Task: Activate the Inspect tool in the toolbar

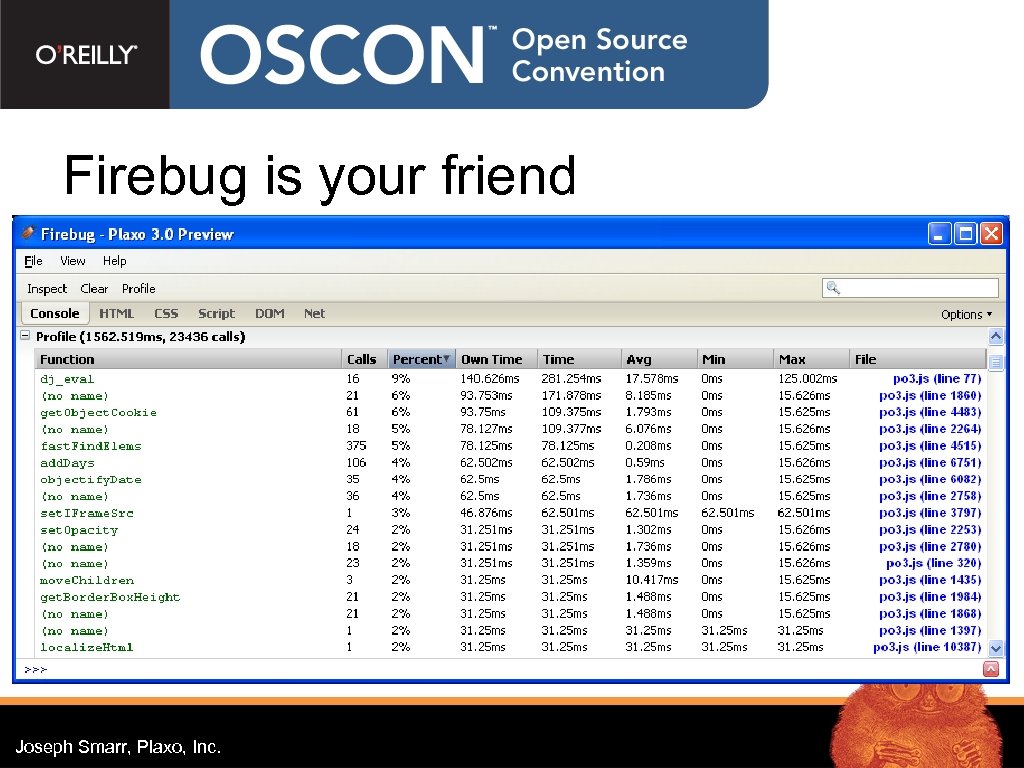Action: pos(46,288)
